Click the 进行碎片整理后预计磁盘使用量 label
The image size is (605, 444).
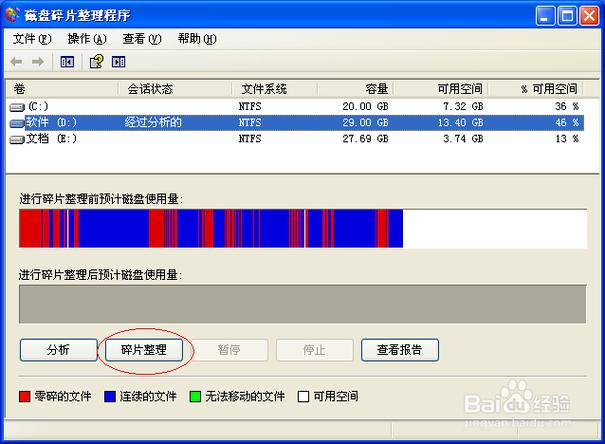click(x=100, y=275)
